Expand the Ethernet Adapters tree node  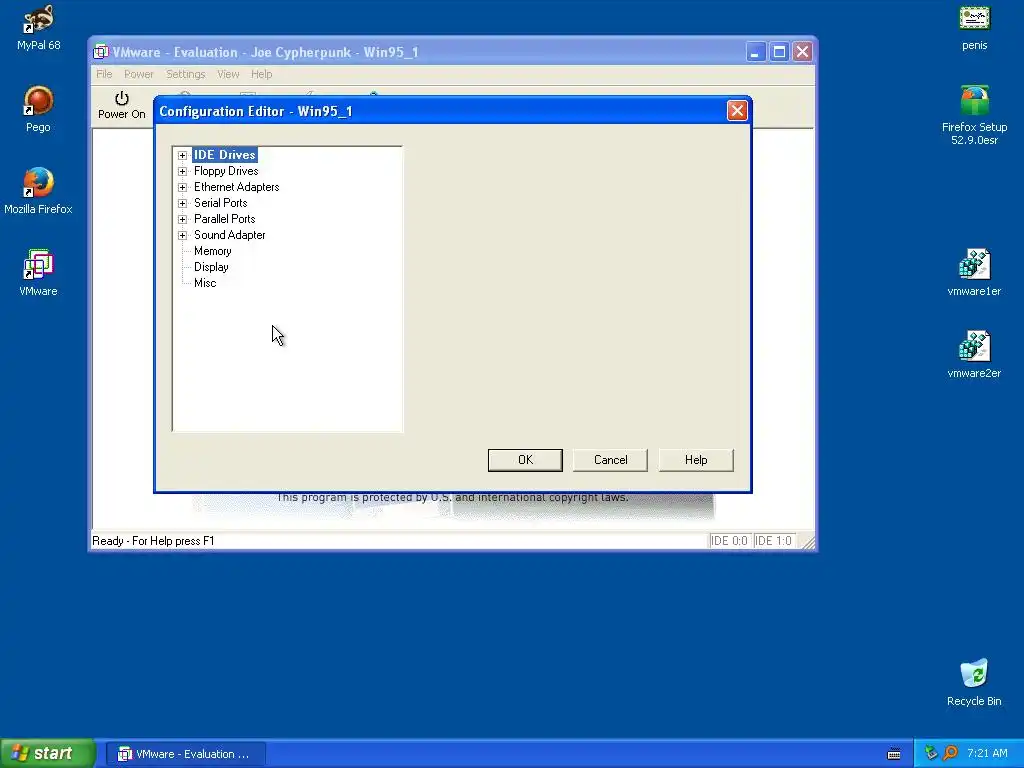pyautogui.click(x=182, y=187)
